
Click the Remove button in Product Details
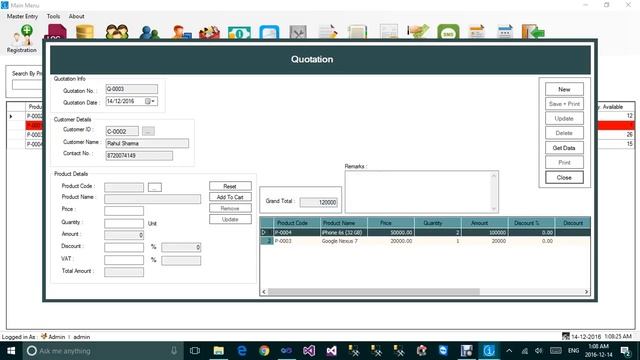[x=230, y=208]
